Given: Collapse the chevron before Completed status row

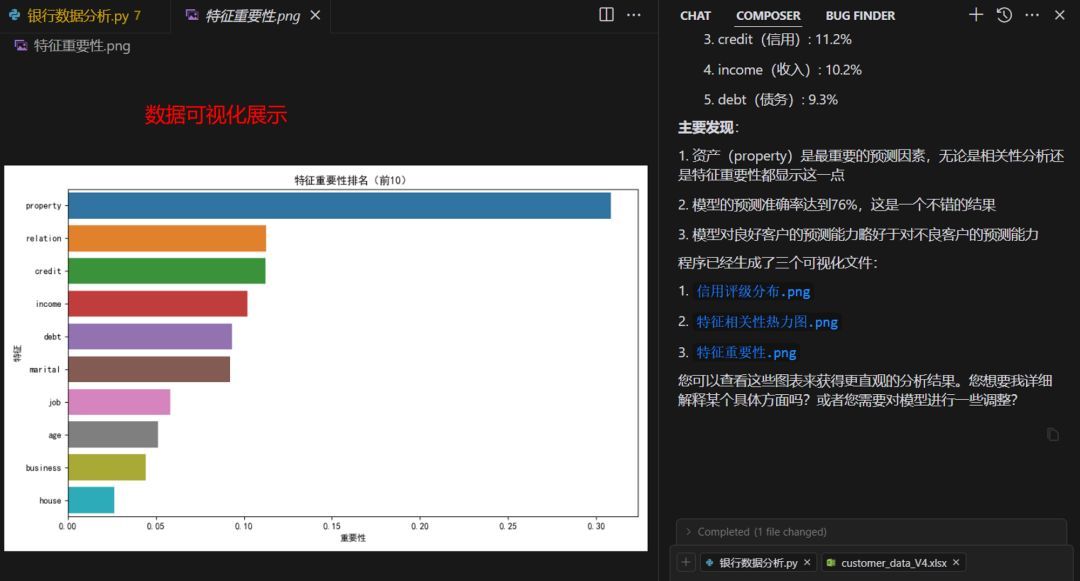Looking at the screenshot, I should point(687,531).
